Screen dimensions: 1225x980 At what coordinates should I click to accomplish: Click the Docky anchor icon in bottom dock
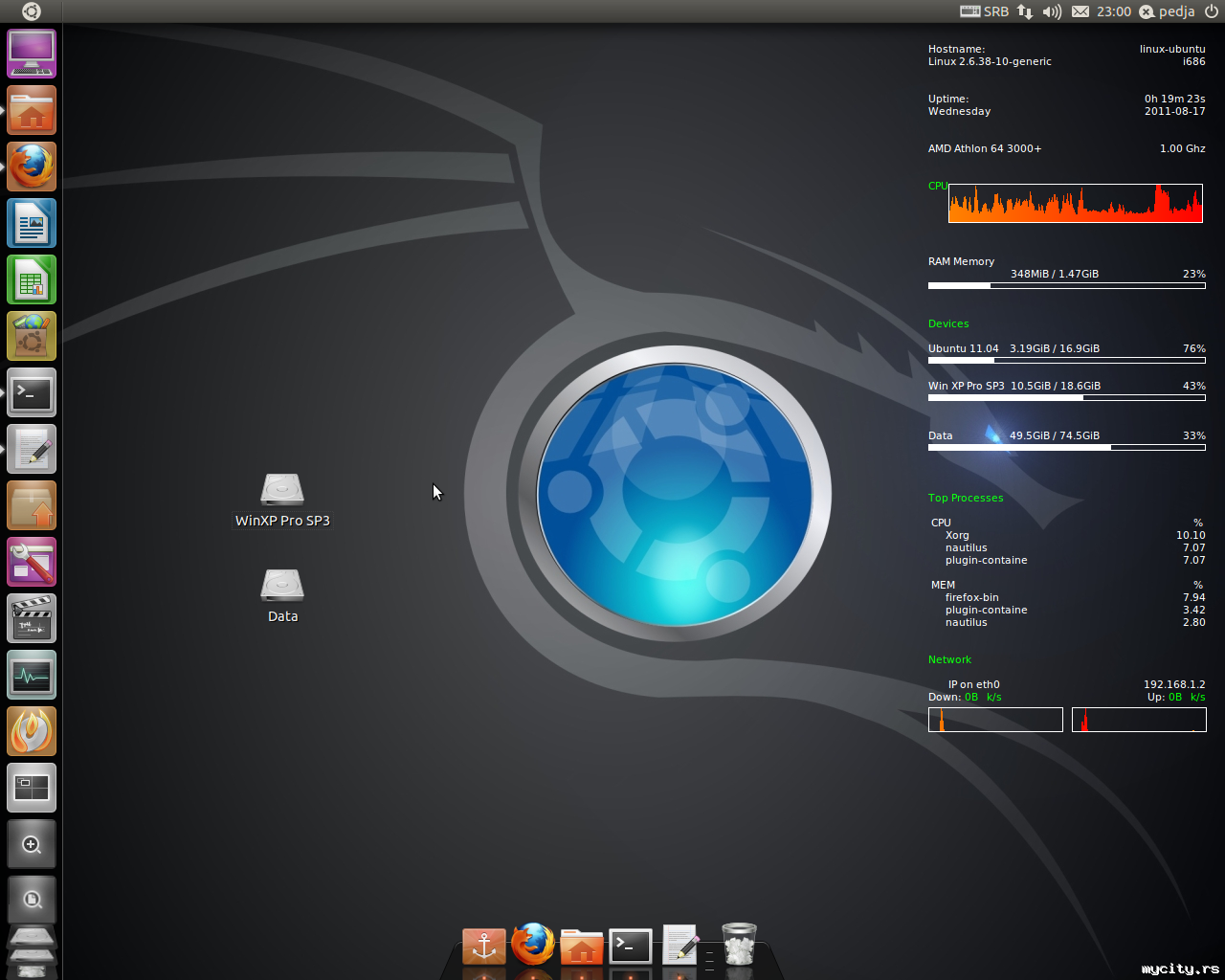click(x=484, y=946)
